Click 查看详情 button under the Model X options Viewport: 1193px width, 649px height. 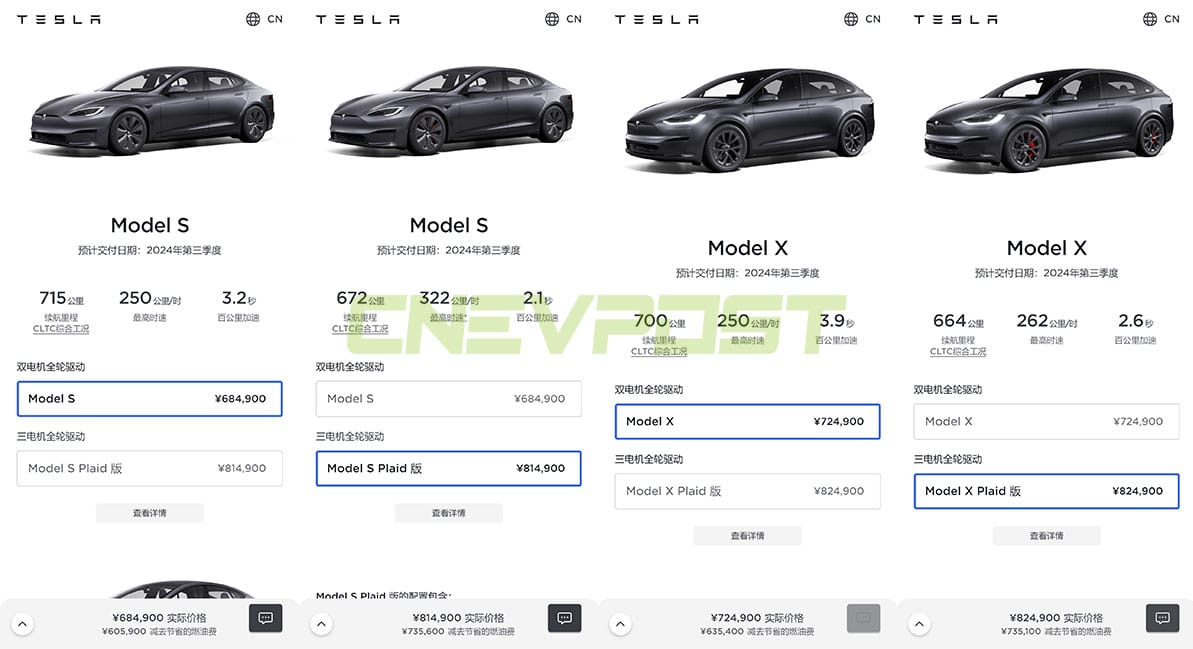click(x=747, y=535)
